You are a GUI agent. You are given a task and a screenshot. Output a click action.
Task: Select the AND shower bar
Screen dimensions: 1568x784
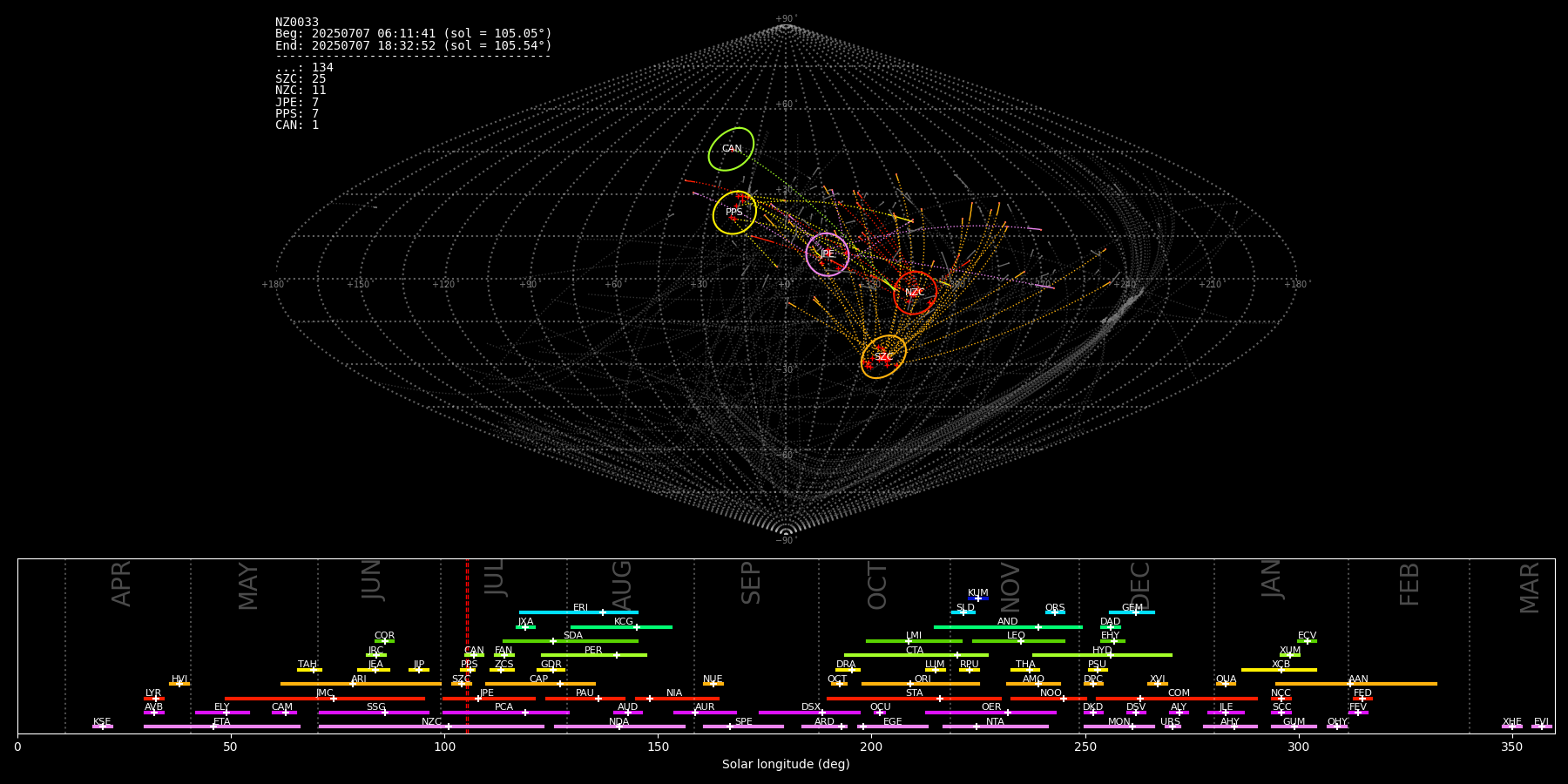click(x=1008, y=626)
